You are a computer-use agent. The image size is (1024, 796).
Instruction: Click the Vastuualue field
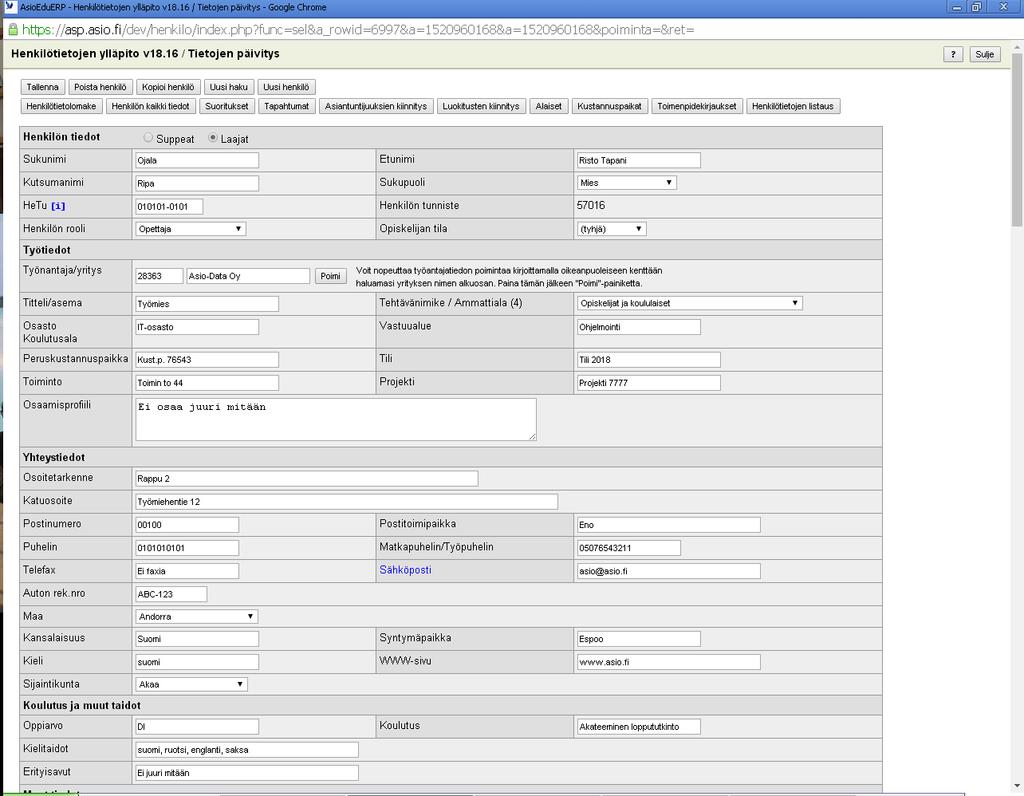638,326
